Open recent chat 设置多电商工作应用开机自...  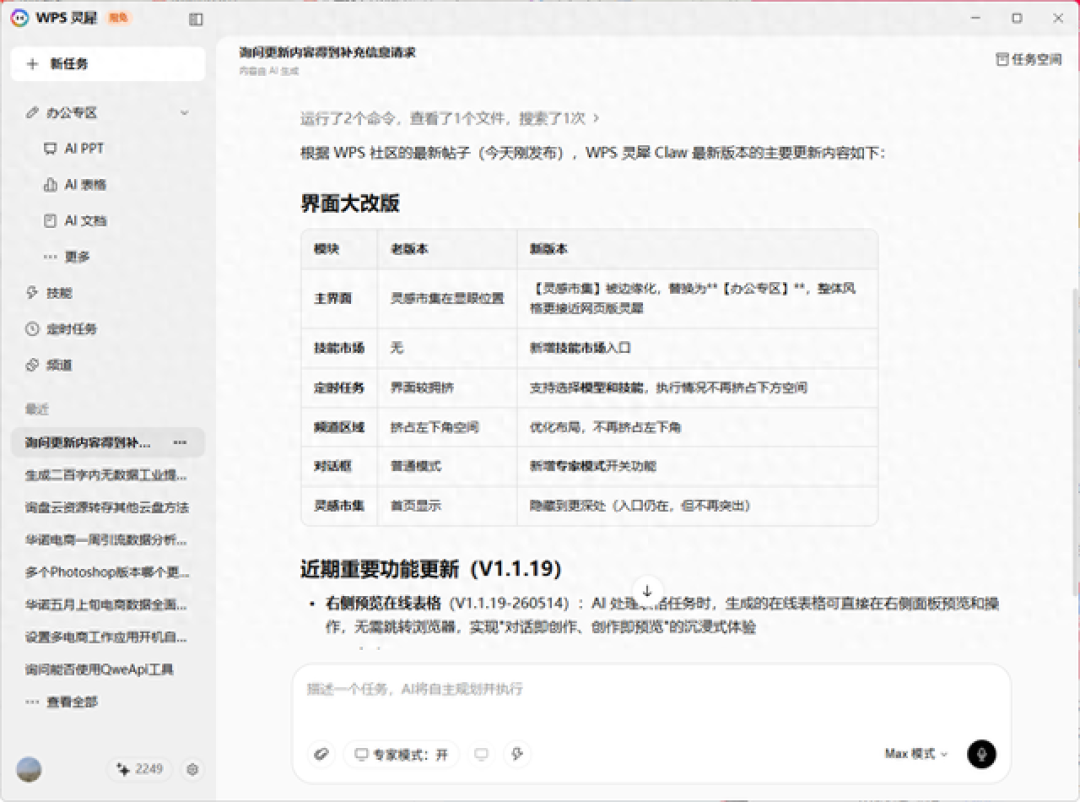click(x=106, y=637)
